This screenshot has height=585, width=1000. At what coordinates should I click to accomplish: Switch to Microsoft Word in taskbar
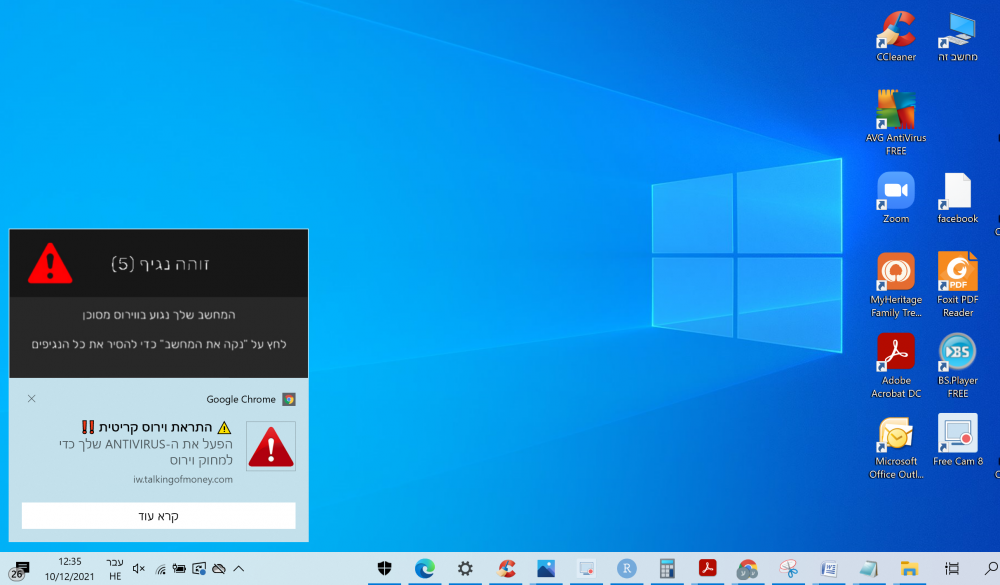[828, 568]
